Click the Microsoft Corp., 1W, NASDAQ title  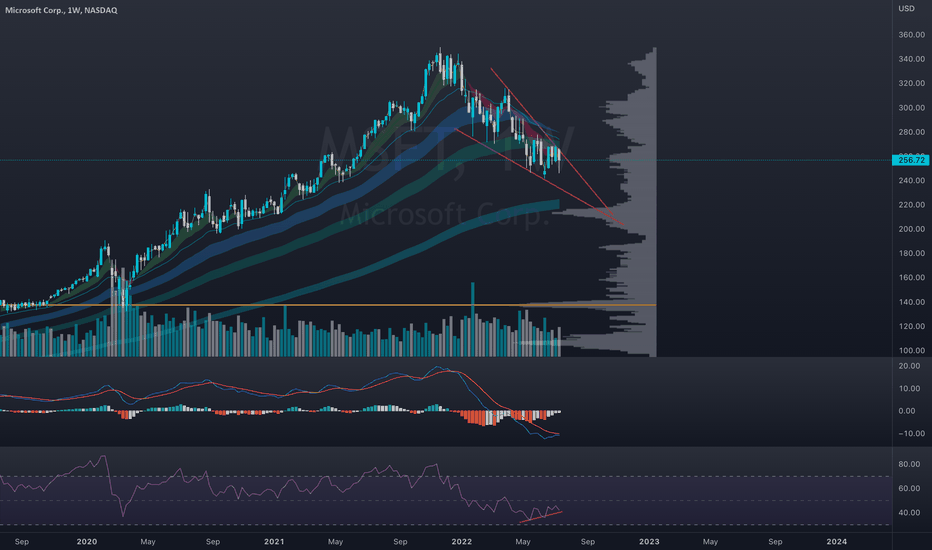point(61,10)
